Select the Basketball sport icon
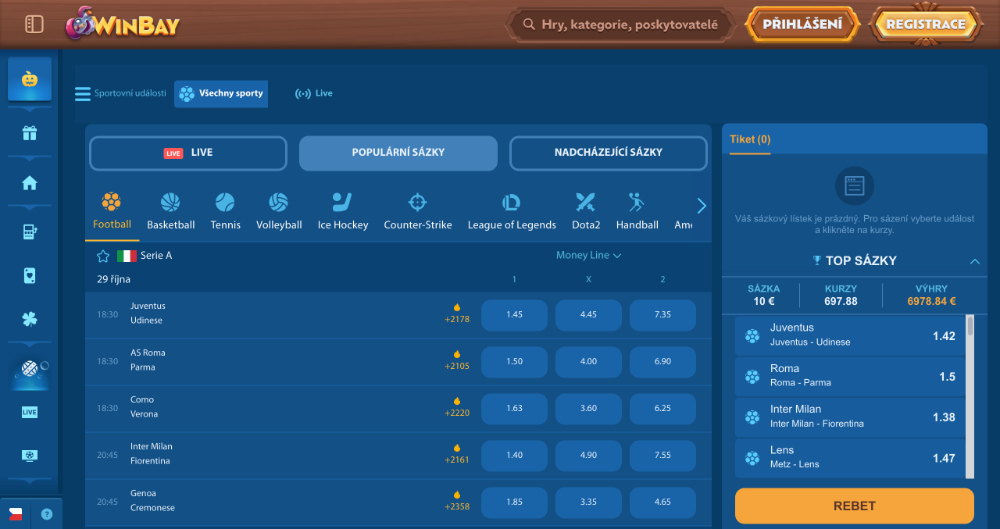Viewport: 1000px width, 529px height. point(170,203)
